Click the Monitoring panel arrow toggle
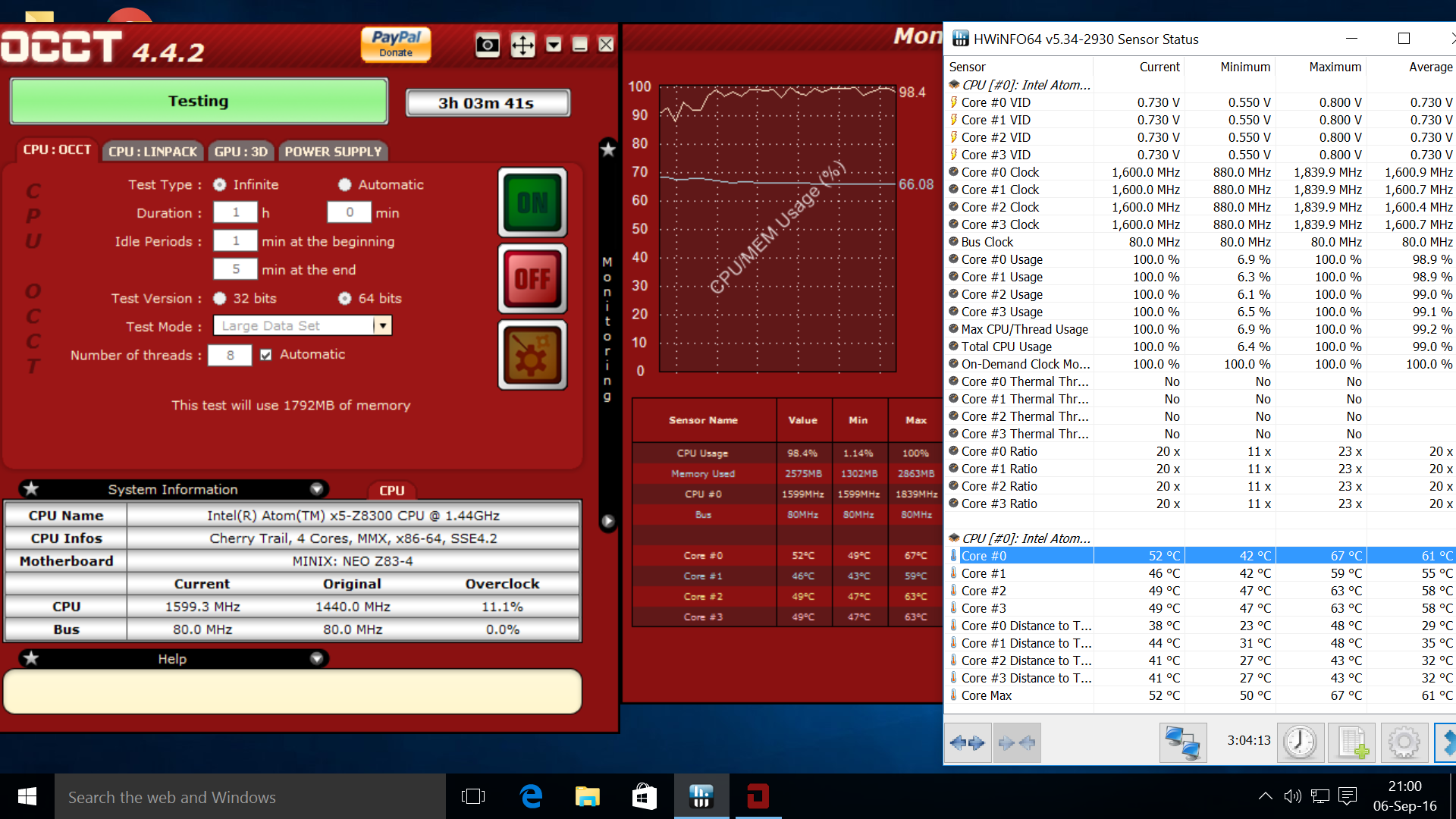Image resolution: width=1456 pixels, height=819 pixels. 607,521
